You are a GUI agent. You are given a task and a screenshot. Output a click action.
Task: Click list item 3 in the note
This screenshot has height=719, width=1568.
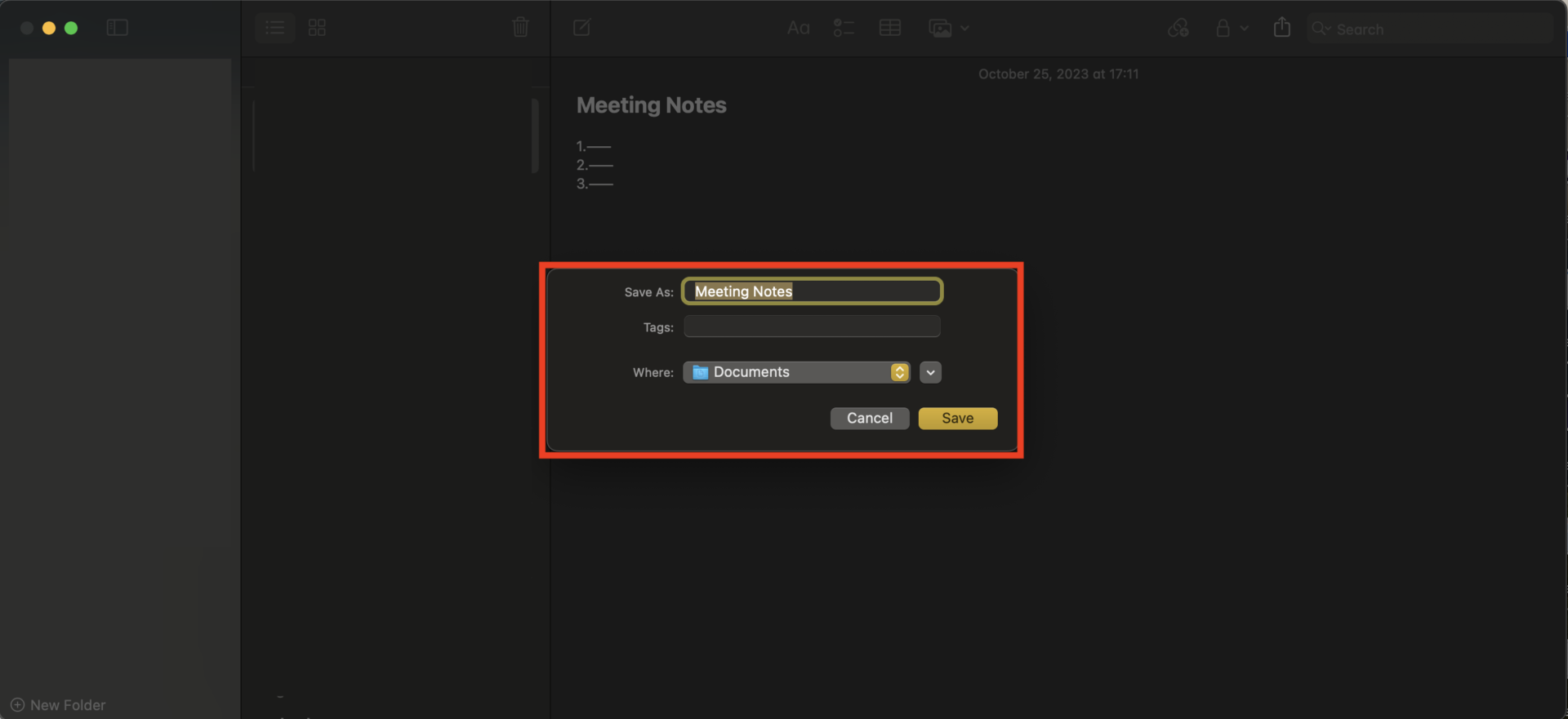(595, 184)
